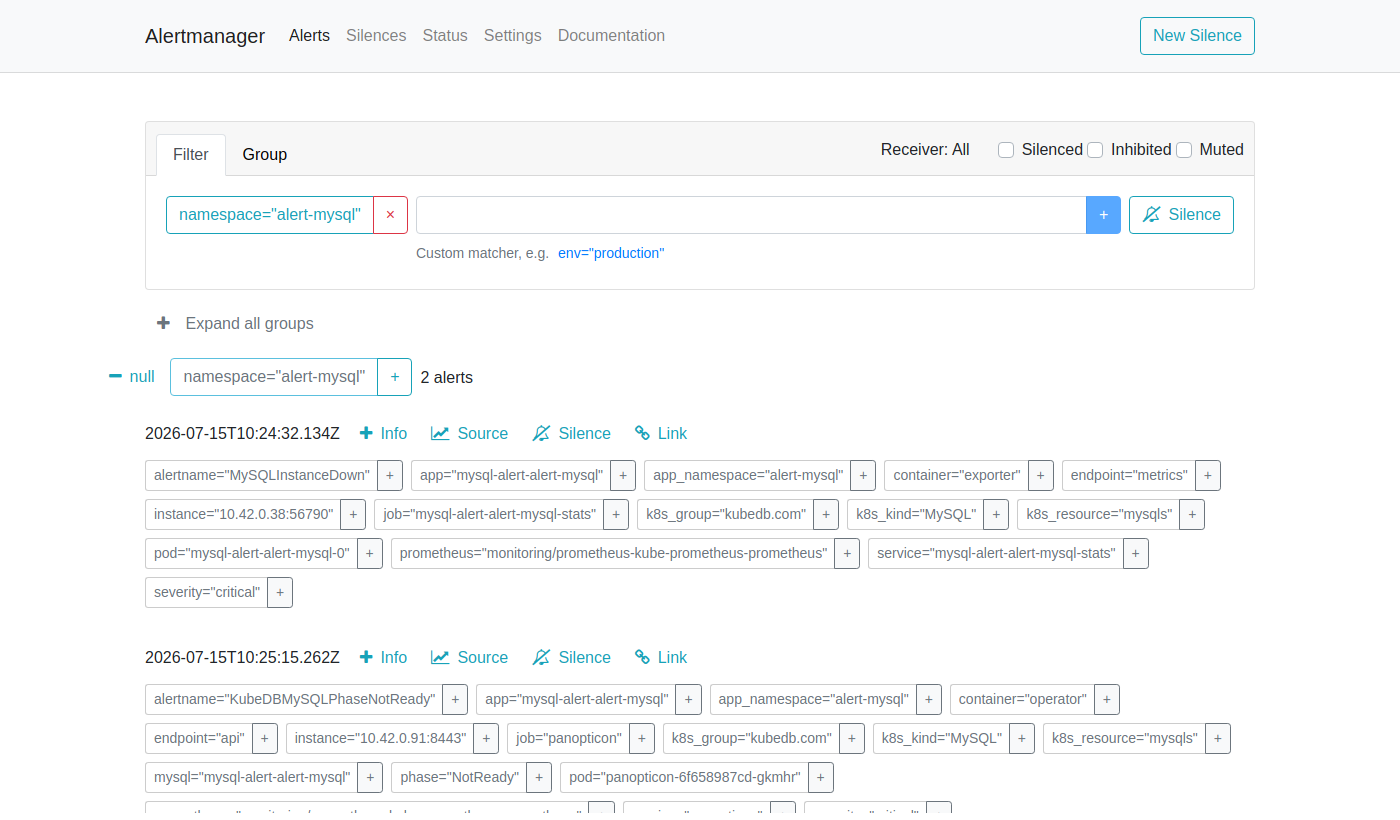Click plus beside app_namespace="alert-mysql" in second alert
This screenshot has width=1400, height=820.
coord(929,699)
